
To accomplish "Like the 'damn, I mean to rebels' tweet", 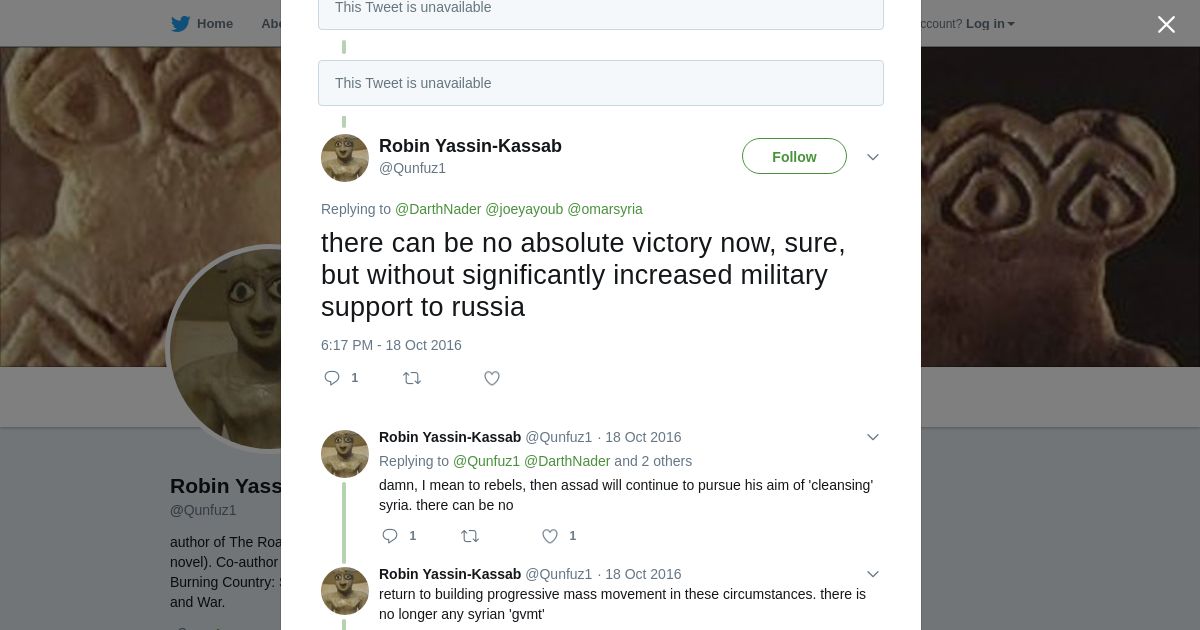I will (x=550, y=536).
